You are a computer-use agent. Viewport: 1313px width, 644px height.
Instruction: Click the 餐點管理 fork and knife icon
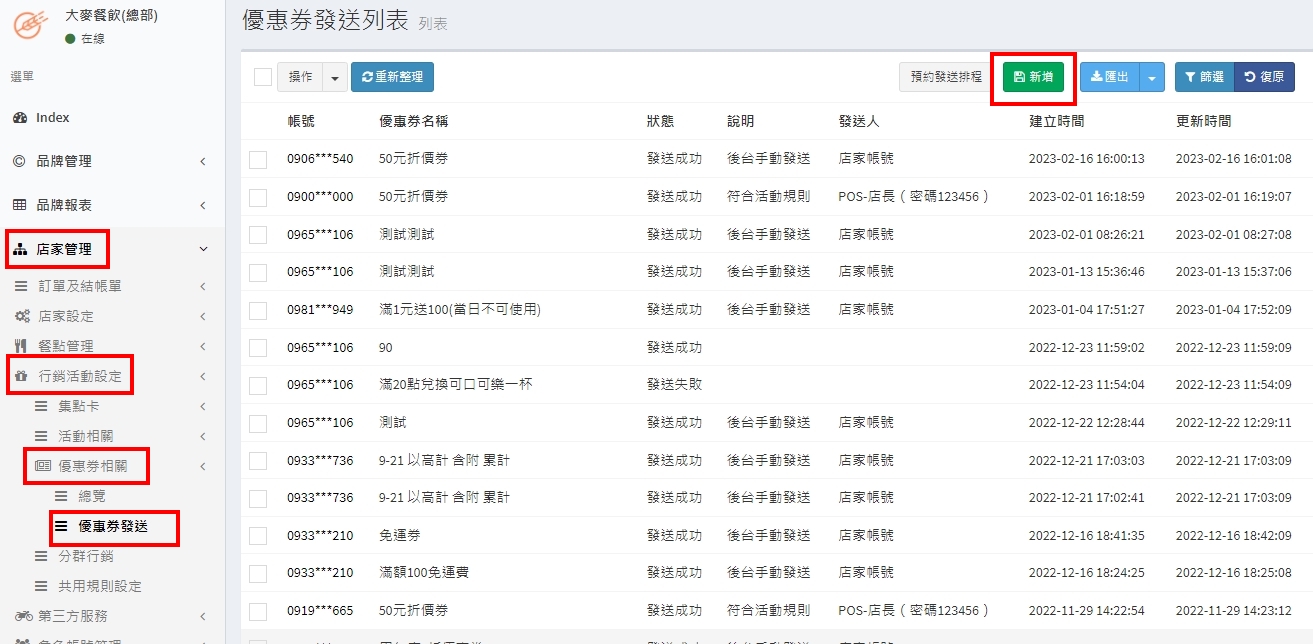[21, 346]
